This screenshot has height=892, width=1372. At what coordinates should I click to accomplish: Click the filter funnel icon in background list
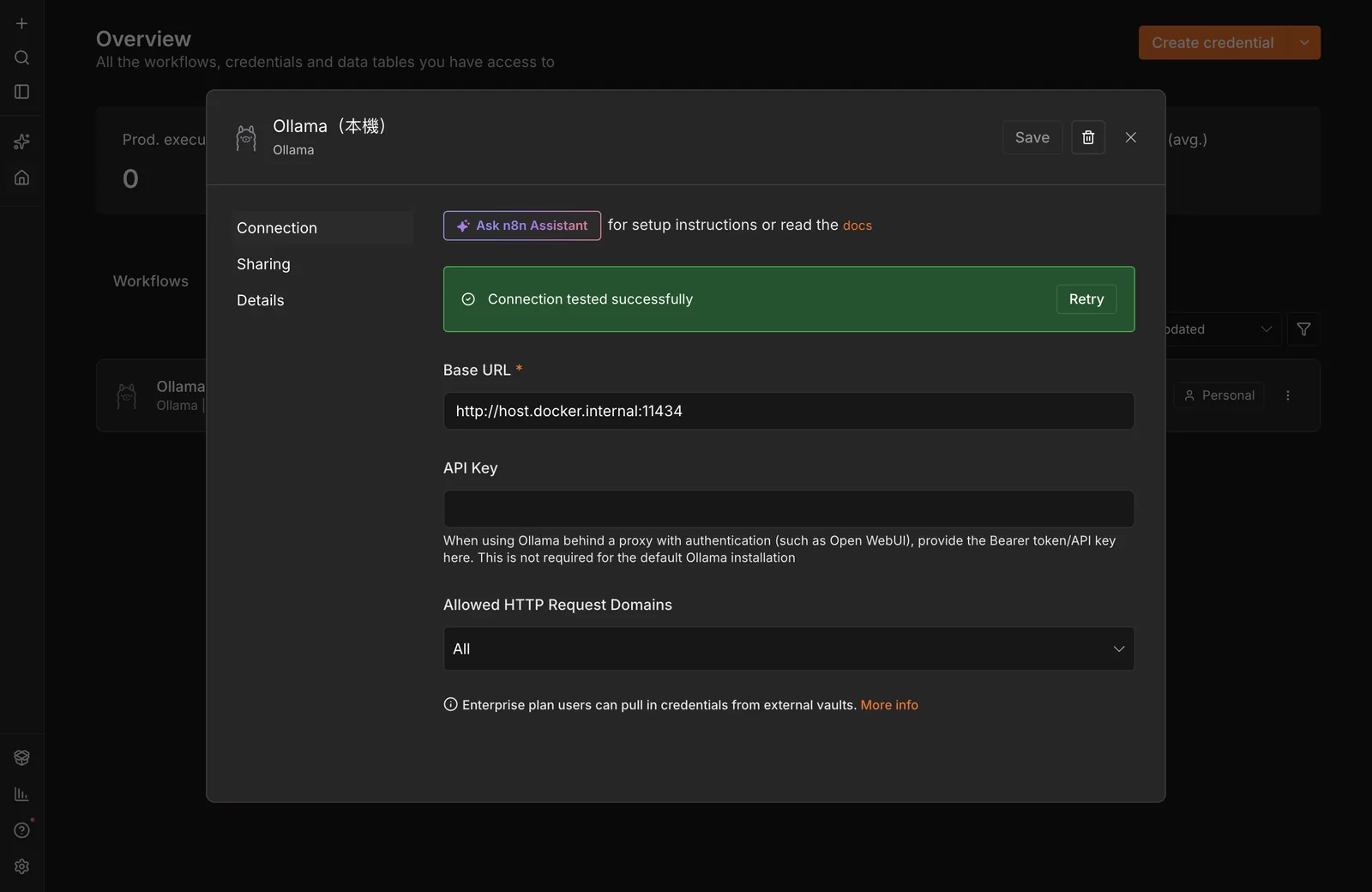[x=1303, y=329]
